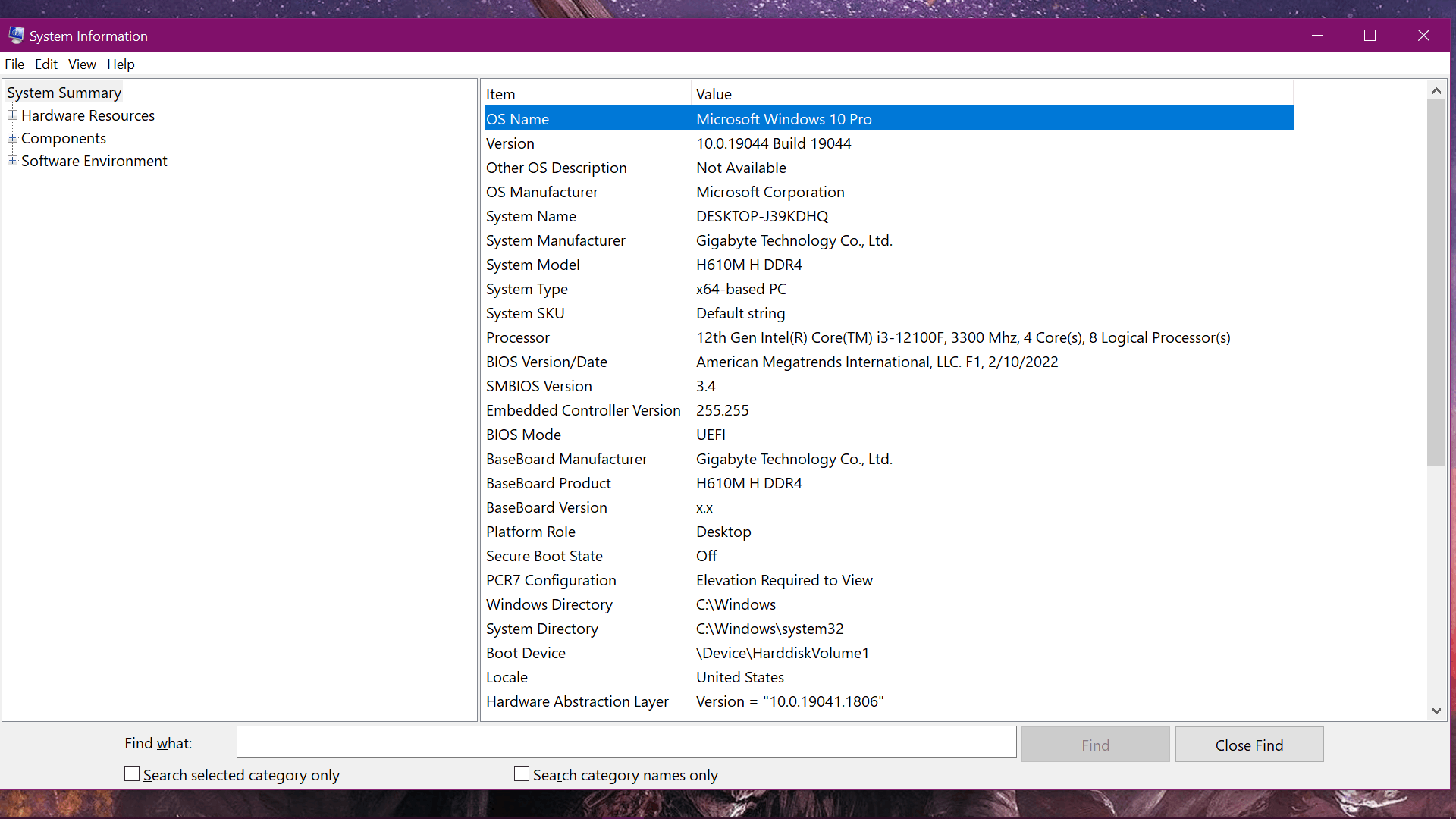Enable Search selected category only checkbox
The width and height of the screenshot is (1456, 819).
[132, 773]
